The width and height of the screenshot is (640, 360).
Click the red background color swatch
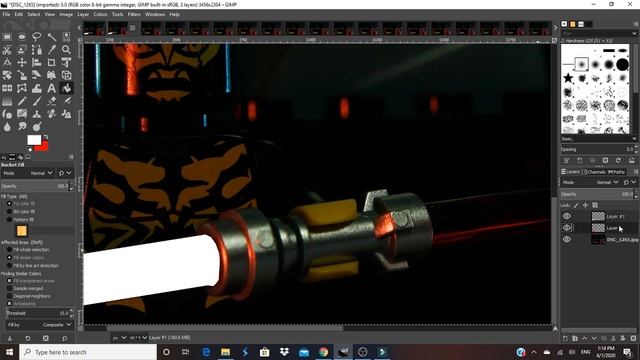[x=43, y=147]
